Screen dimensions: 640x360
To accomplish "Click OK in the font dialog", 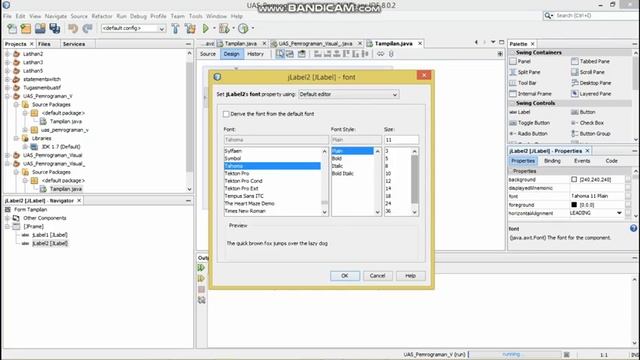I will [x=345, y=276].
